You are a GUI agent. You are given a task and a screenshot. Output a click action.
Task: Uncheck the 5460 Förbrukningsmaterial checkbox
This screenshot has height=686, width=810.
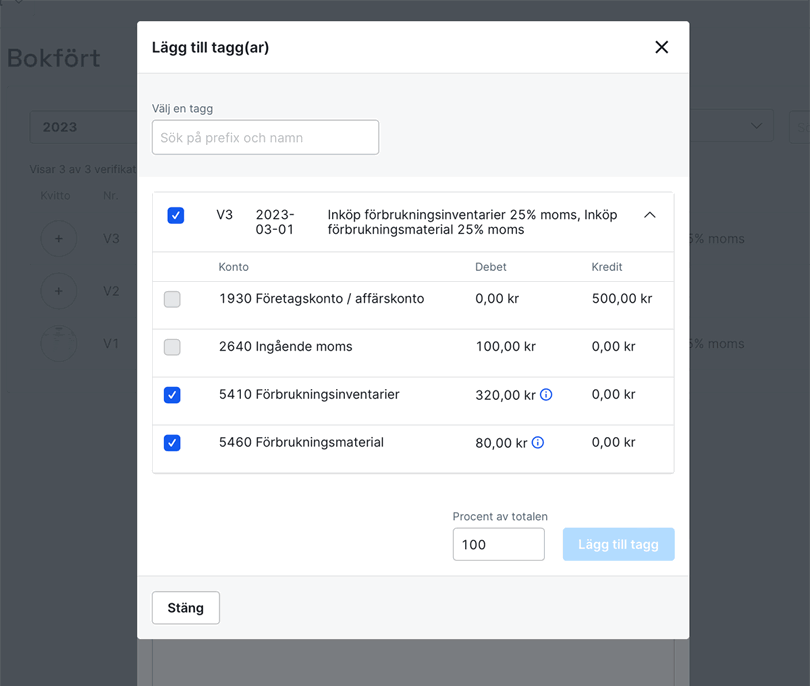coord(172,443)
